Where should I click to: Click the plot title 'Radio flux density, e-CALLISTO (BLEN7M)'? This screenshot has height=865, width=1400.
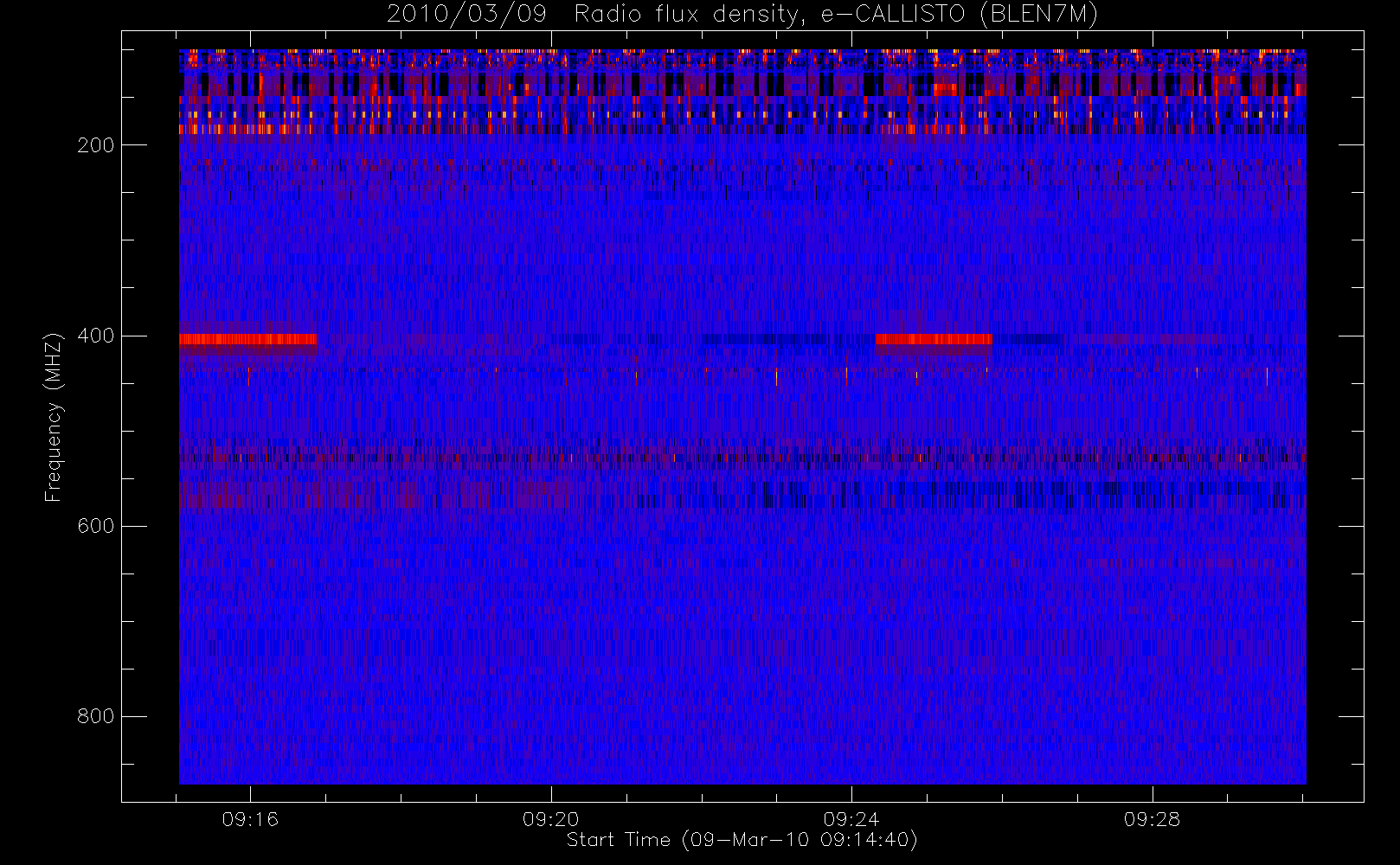[x=836, y=15]
